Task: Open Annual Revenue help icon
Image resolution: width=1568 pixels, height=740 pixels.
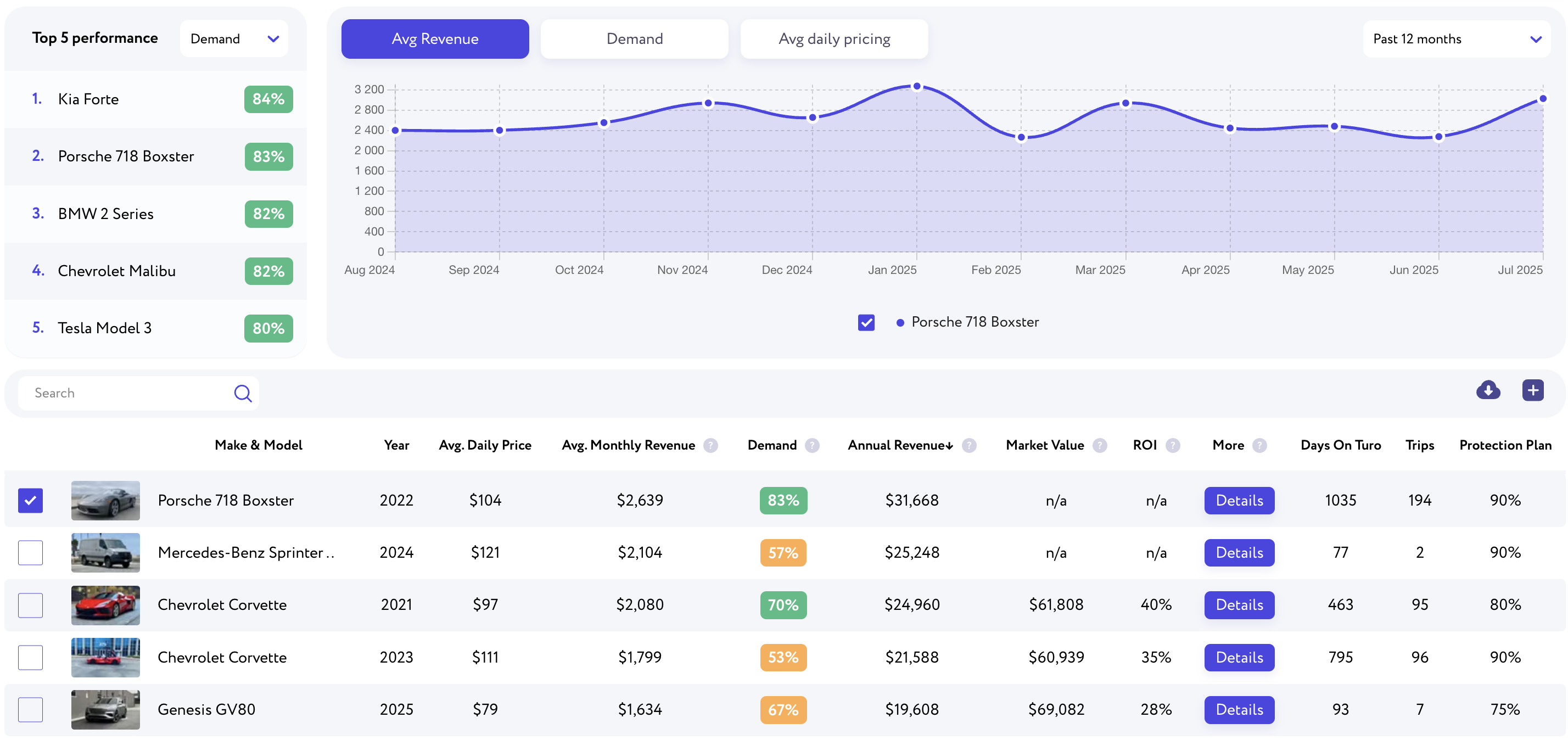Action: [x=969, y=445]
